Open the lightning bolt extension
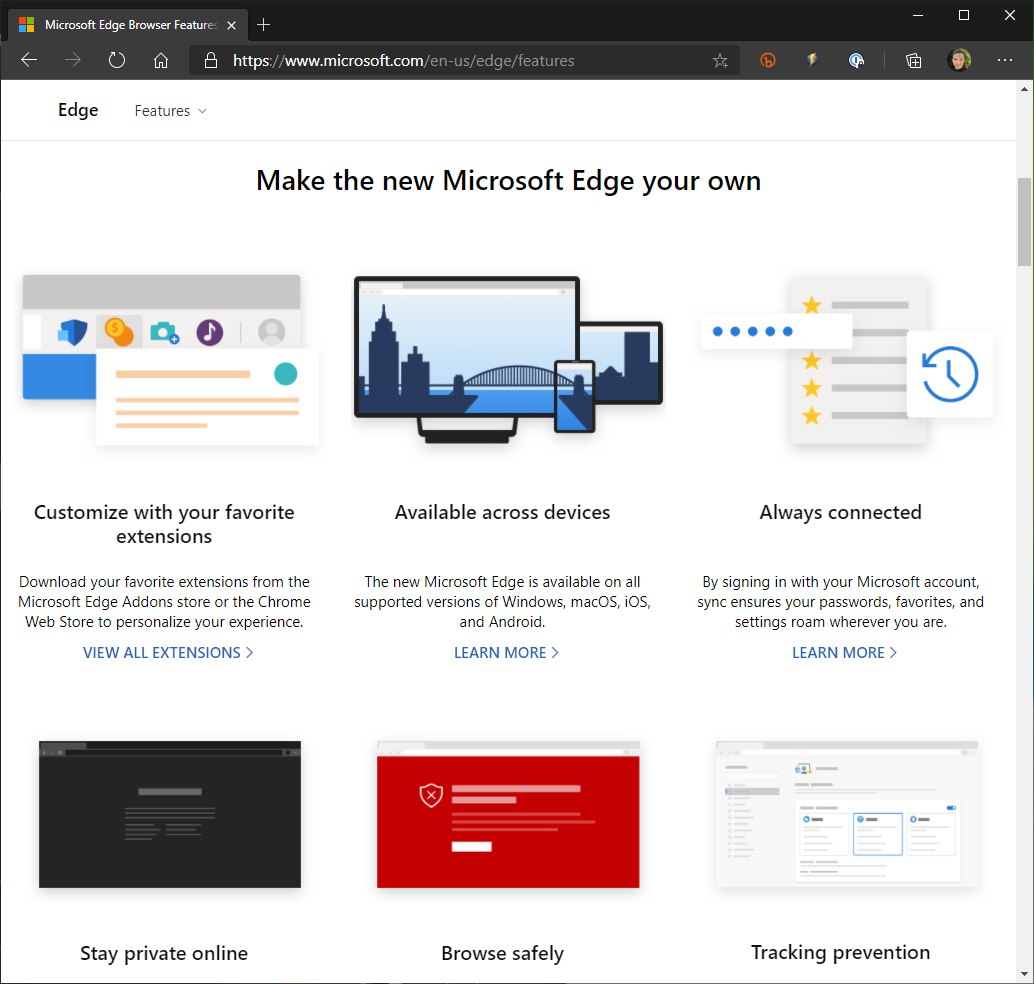Image resolution: width=1034 pixels, height=984 pixels. coord(811,60)
